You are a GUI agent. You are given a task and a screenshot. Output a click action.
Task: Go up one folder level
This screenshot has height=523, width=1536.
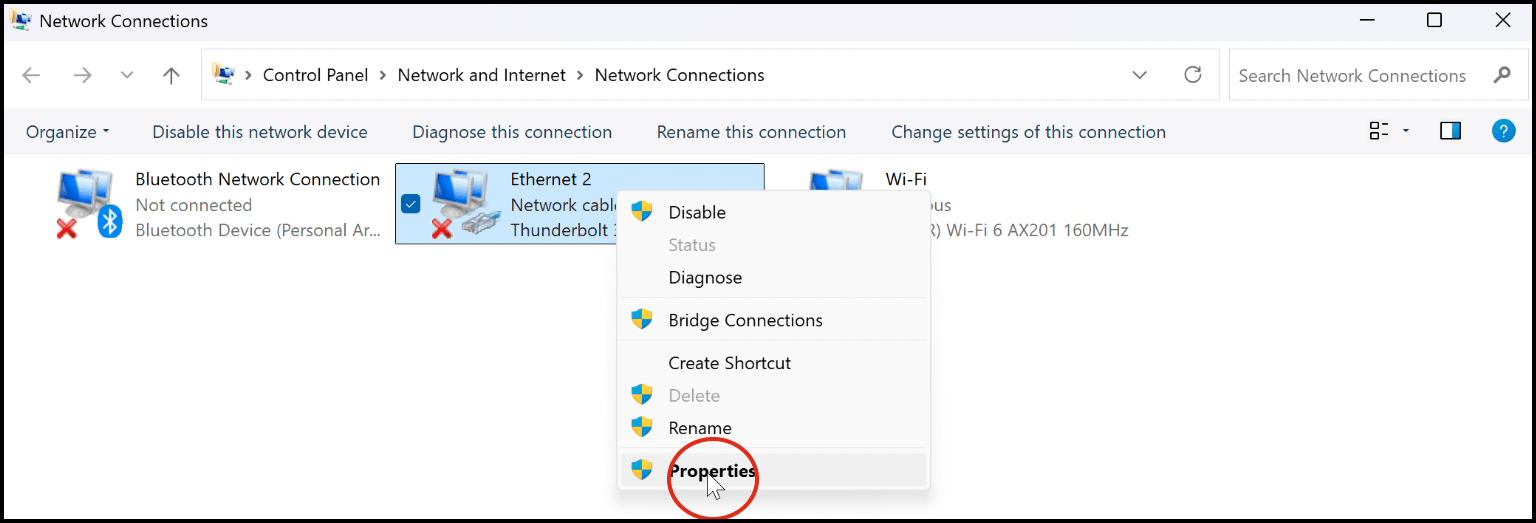point(172,75)
